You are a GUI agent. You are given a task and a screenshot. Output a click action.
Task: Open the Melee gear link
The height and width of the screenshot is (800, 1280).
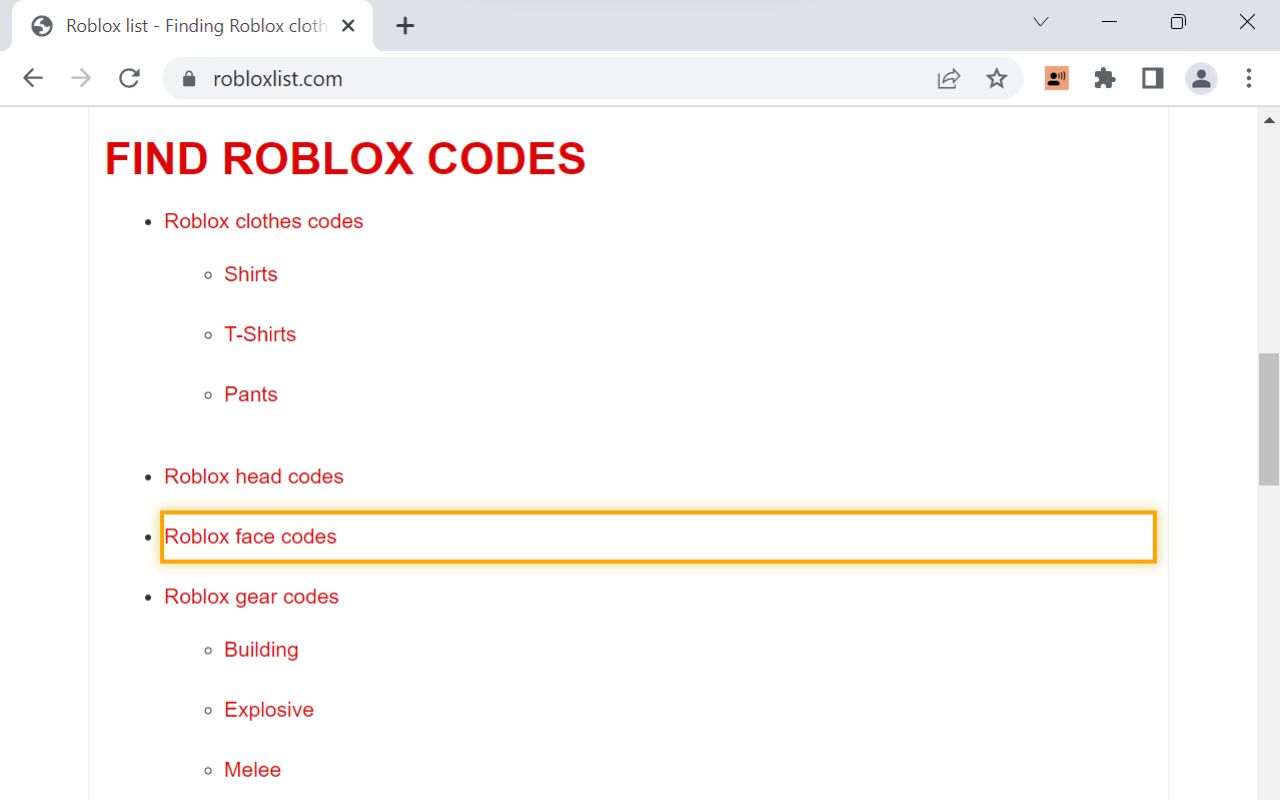click(x=253, y=769)
